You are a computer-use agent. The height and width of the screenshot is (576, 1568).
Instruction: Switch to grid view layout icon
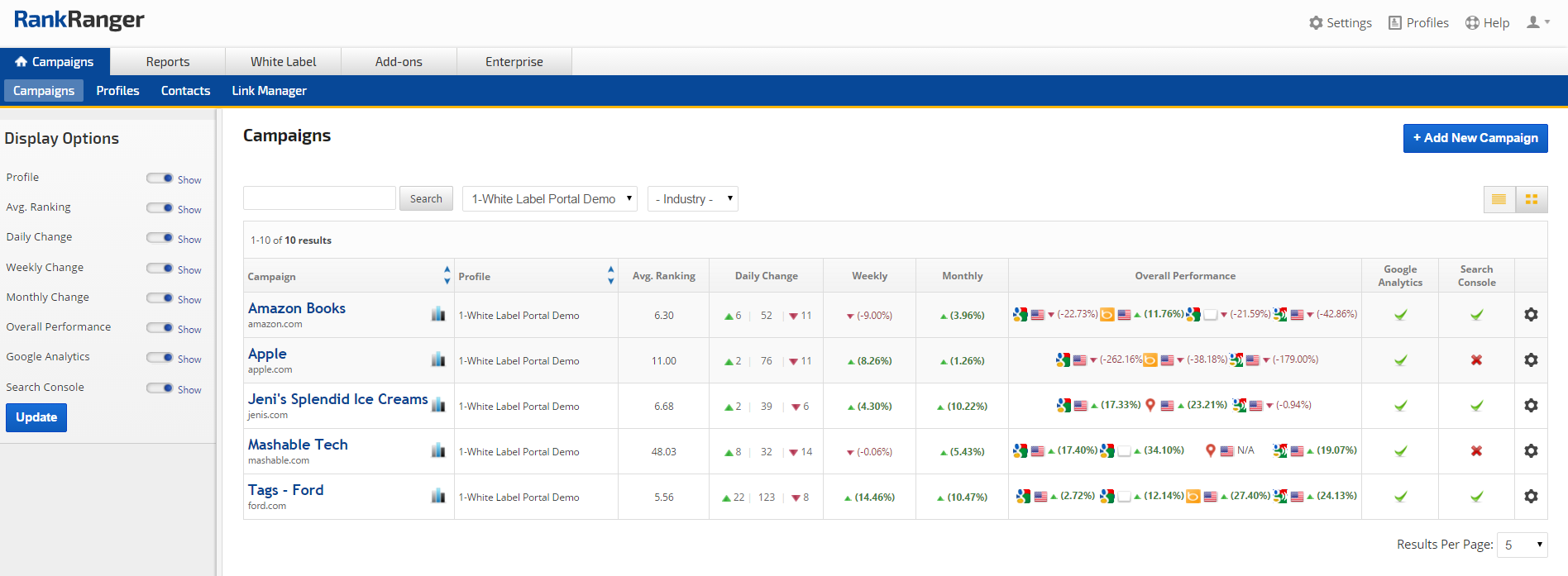click(1531, 199)
